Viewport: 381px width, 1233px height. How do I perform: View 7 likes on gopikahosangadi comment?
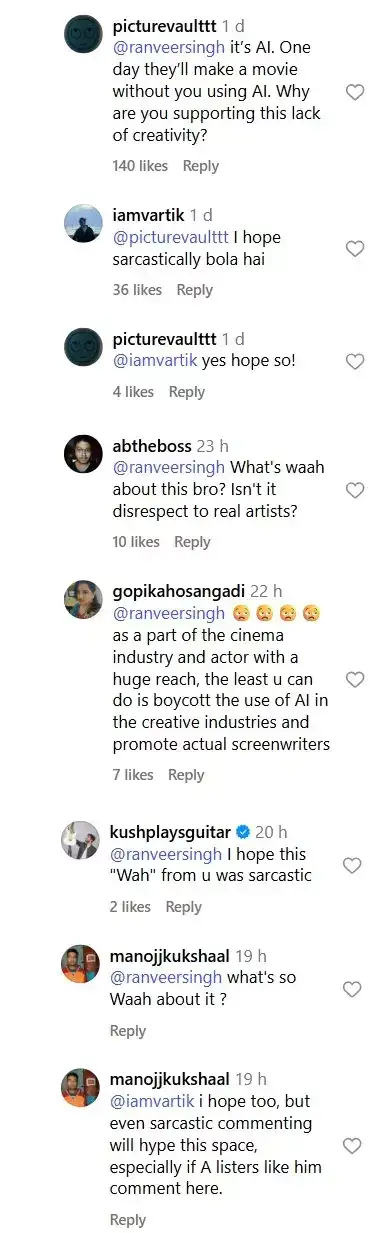(x=133, y=775)
